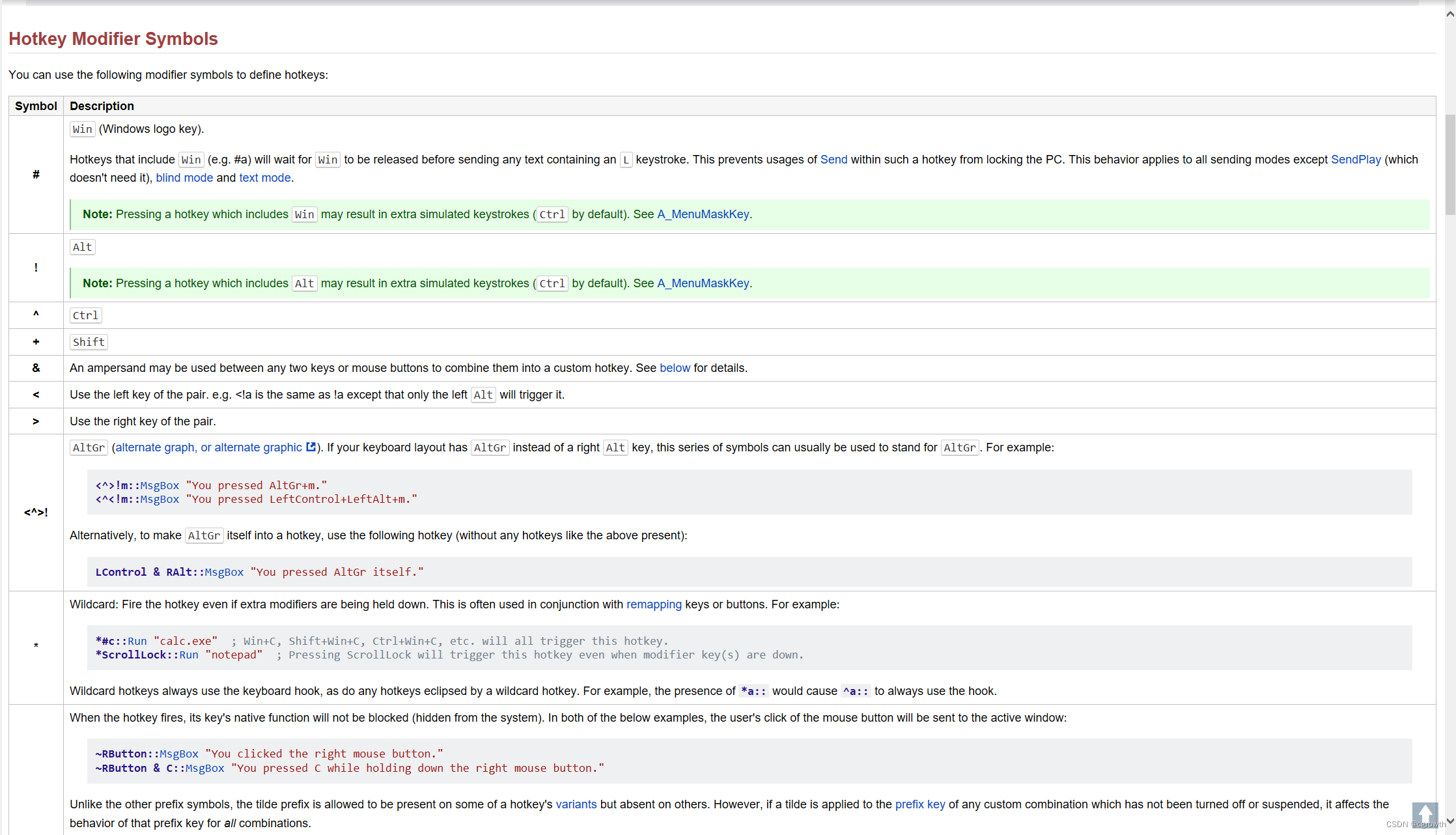Open the Send link
The width and height of the screenshot is (1456, 835).
[833, 160]
